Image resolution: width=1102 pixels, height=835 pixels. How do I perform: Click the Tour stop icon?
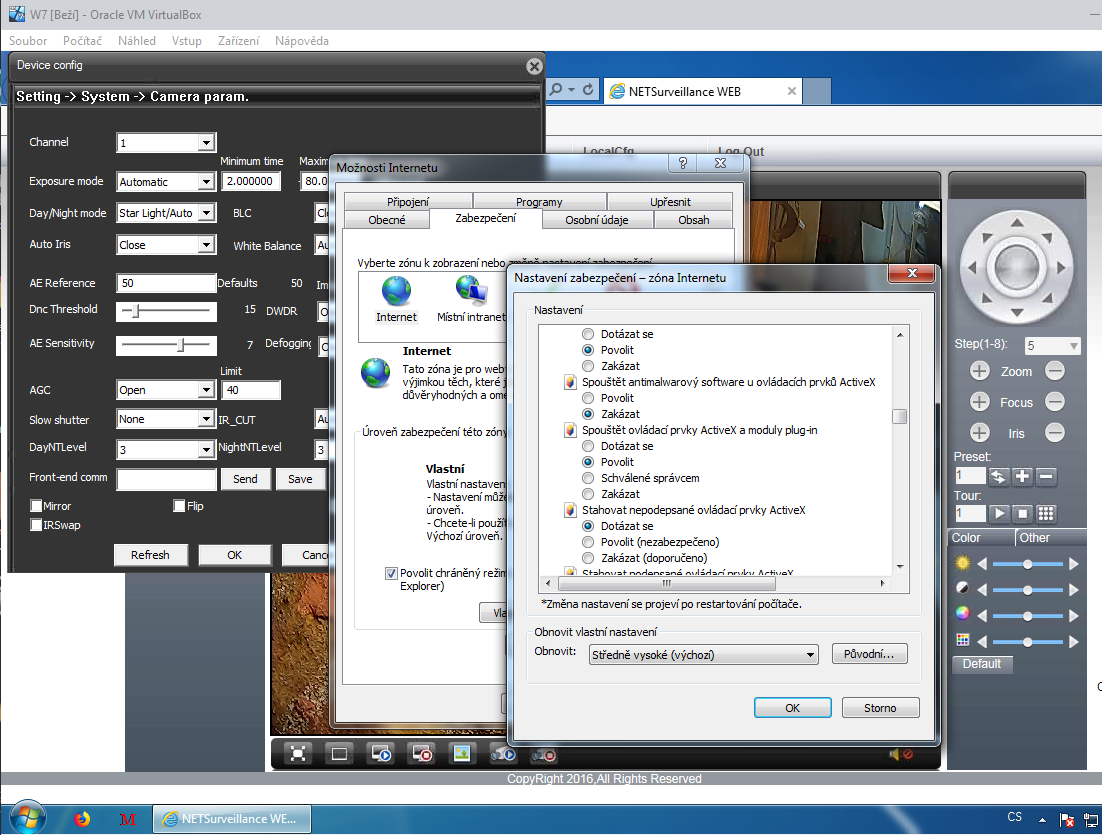point(1022,514)
